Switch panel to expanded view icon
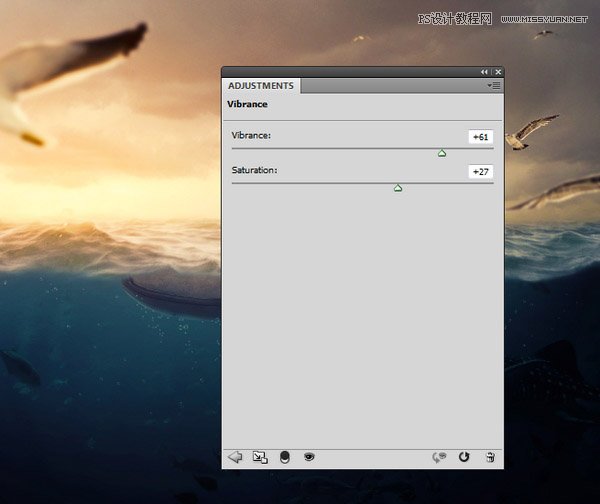600x504 pixels. [260, 457]
